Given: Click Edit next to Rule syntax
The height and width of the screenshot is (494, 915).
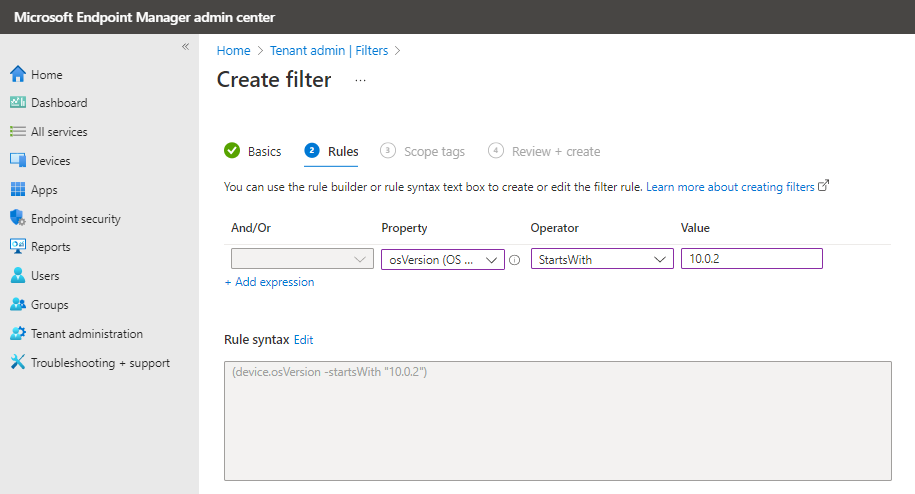Looking at the screenshot, I should pos(303,339).
